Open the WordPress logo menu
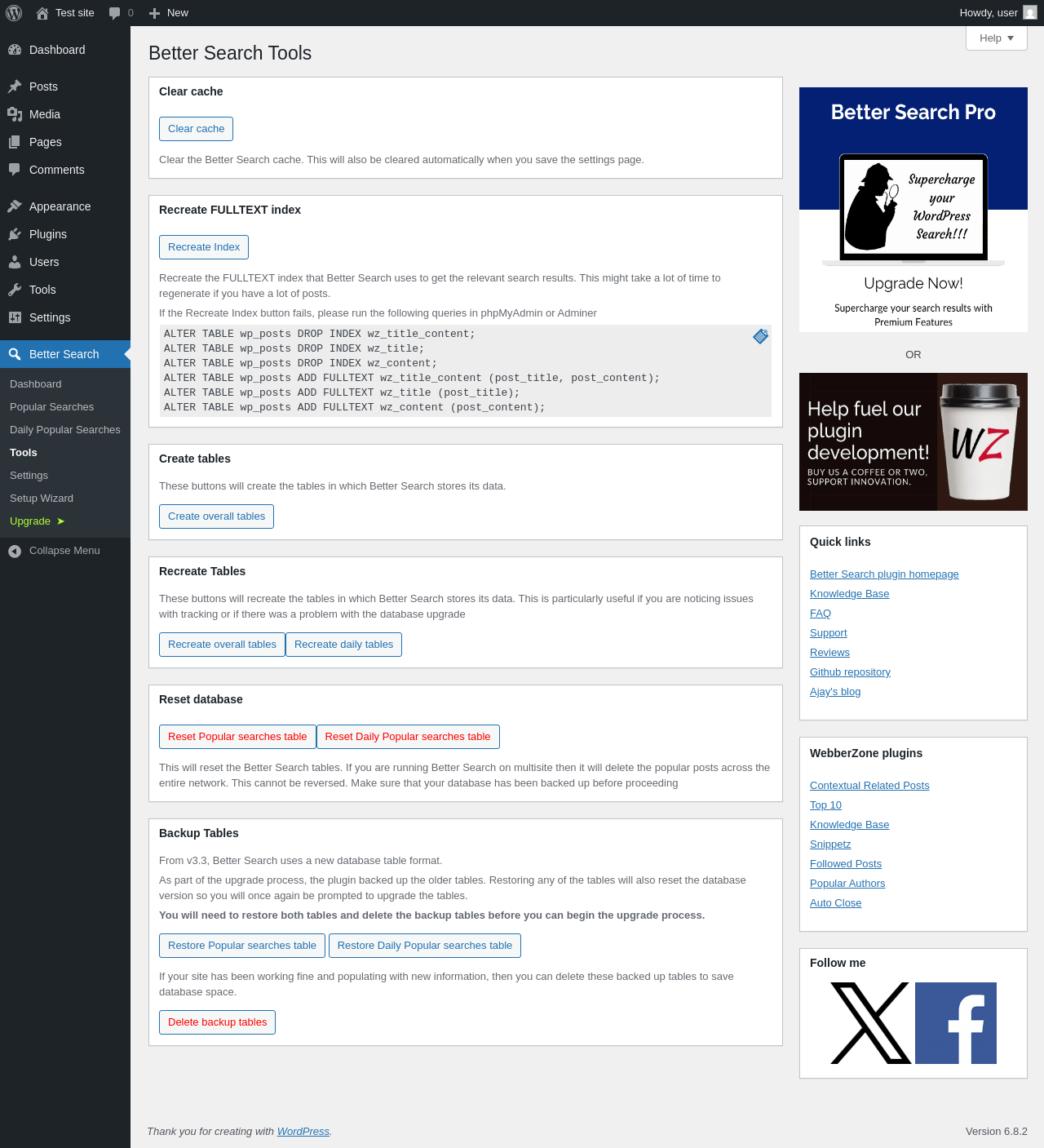 [x=14, y=13]
